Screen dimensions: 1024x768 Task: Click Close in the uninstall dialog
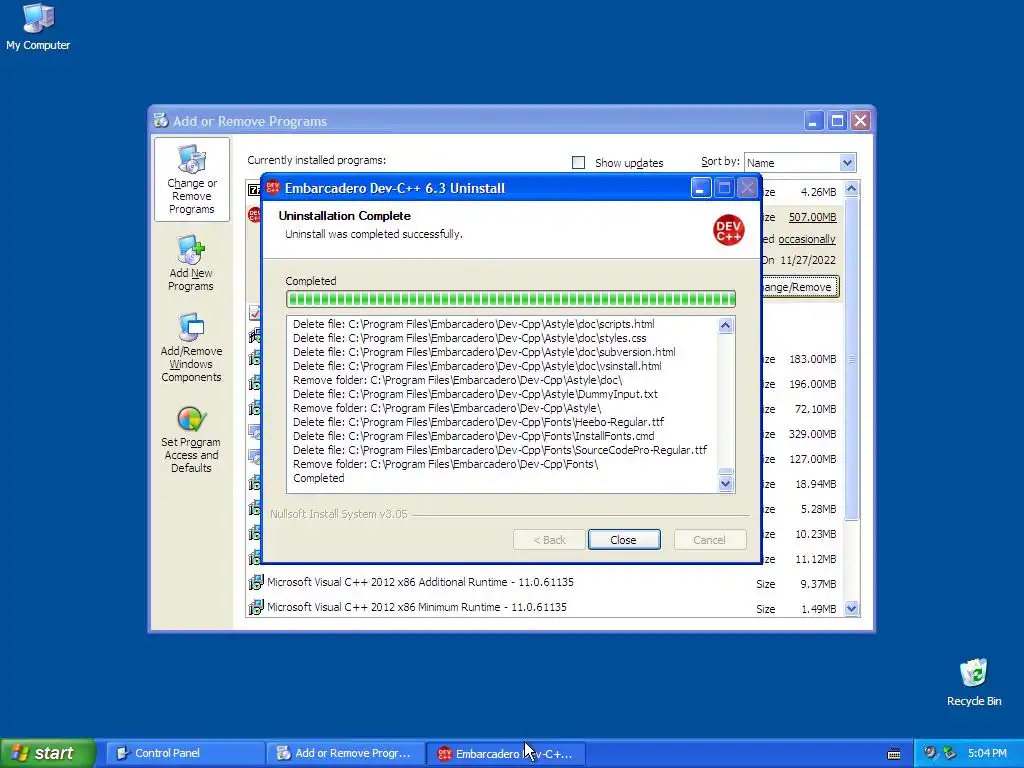tap(624, 540)
